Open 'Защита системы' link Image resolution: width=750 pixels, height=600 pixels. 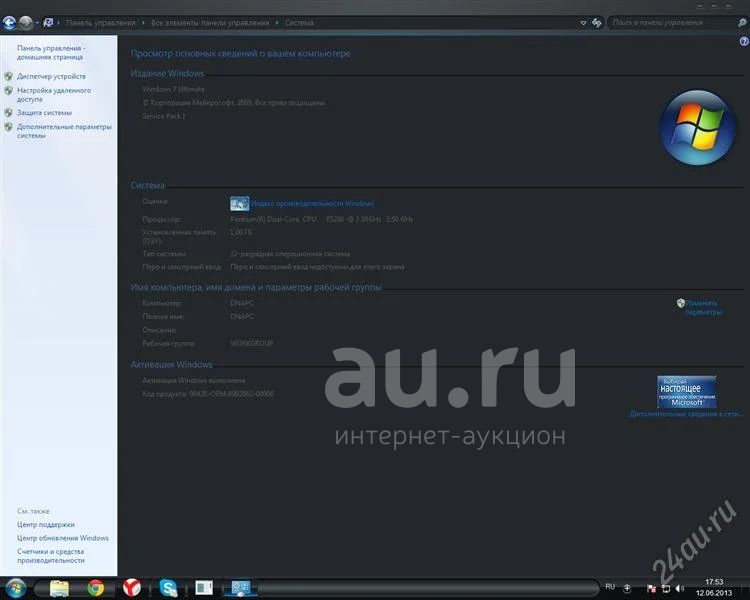pos(44,112)
